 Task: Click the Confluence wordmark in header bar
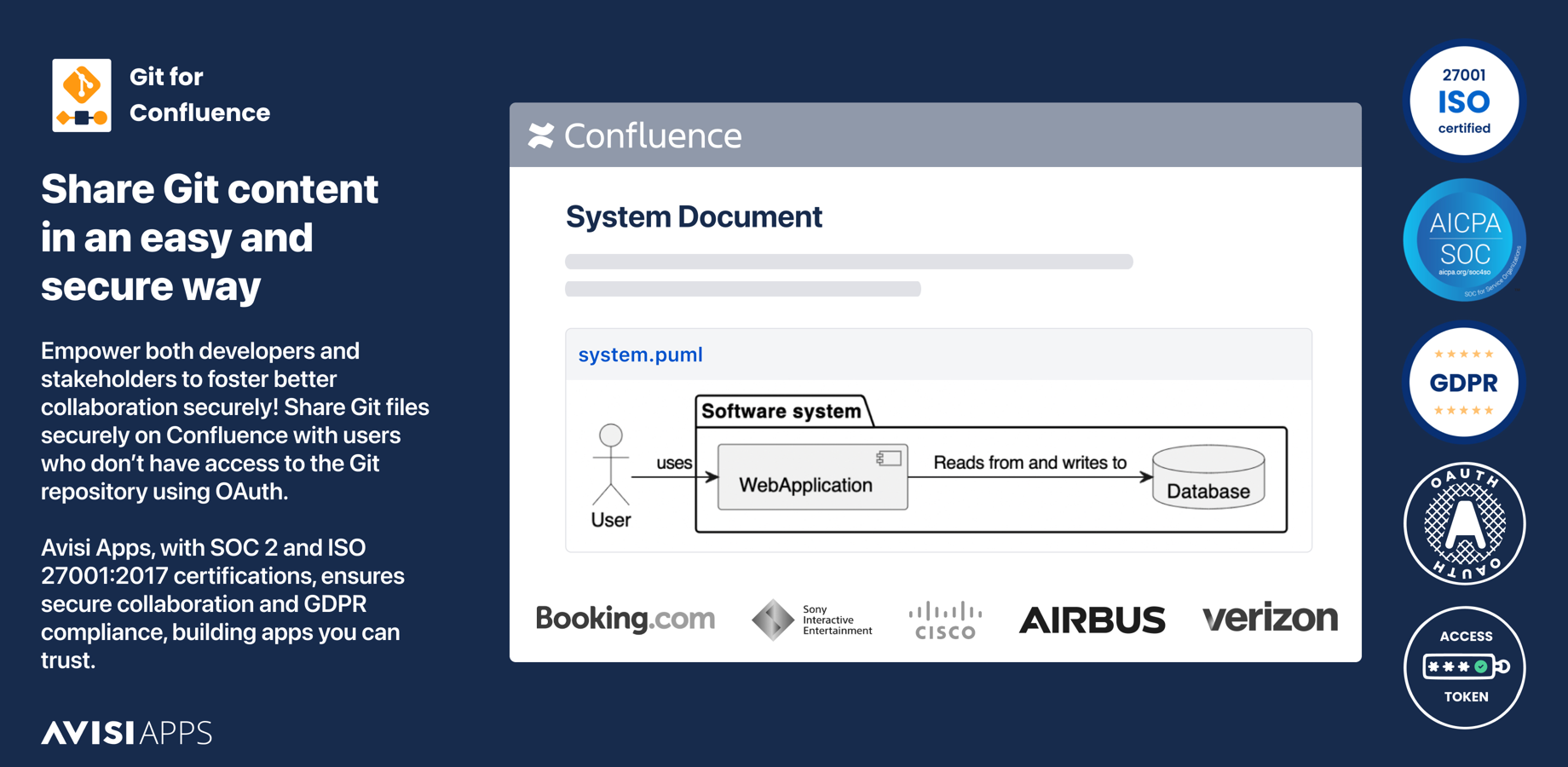[x=653, y=136]
